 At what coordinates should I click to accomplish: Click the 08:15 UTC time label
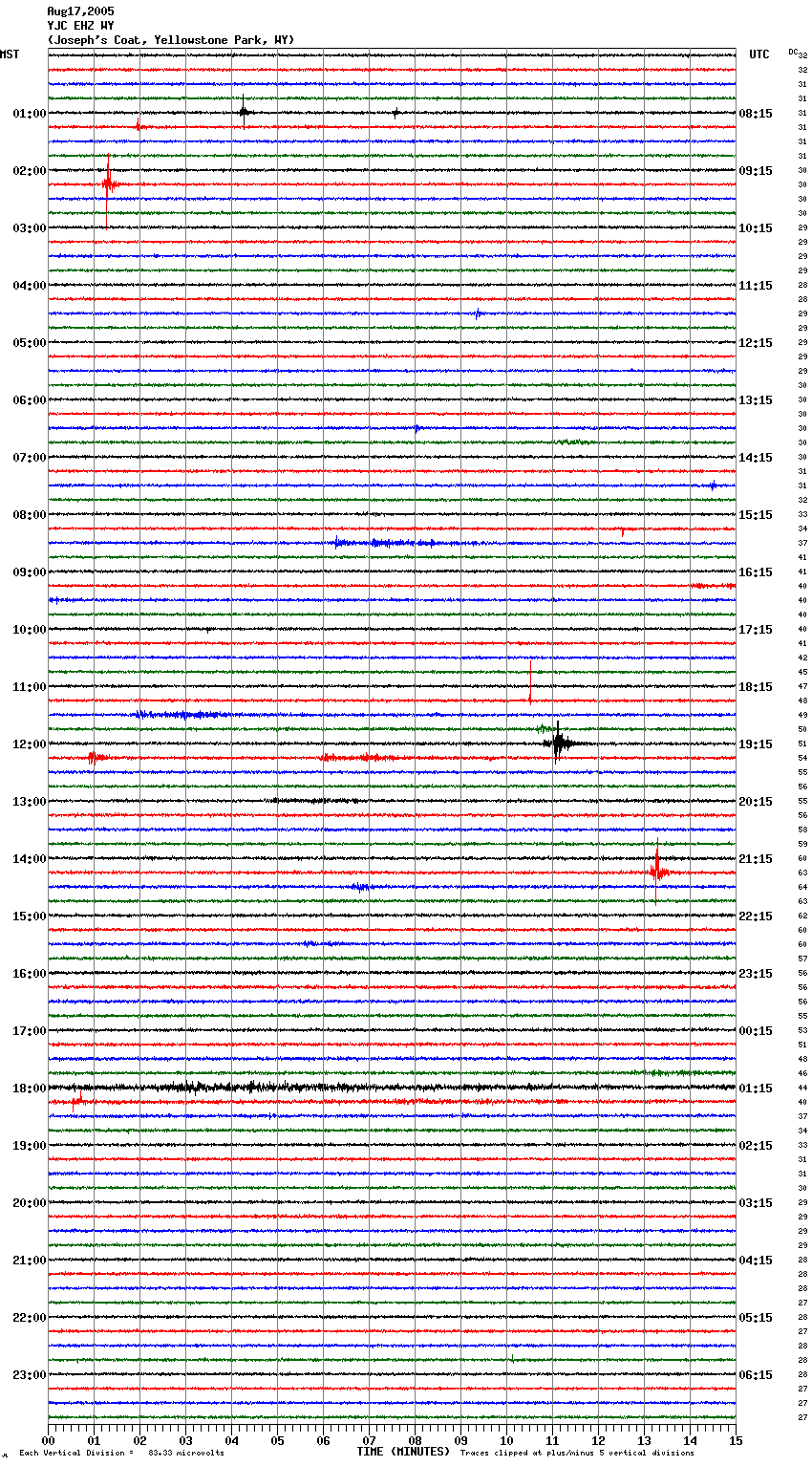756,114
